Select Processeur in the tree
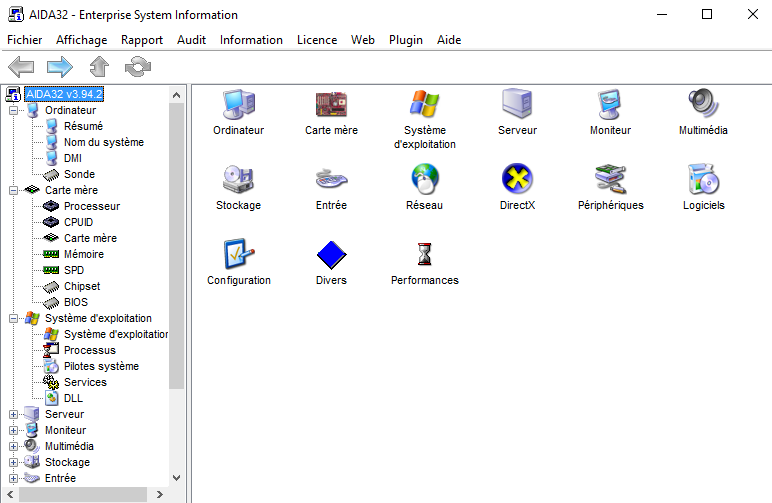This screenshot has width=772, height=503. tap(92, 206)
